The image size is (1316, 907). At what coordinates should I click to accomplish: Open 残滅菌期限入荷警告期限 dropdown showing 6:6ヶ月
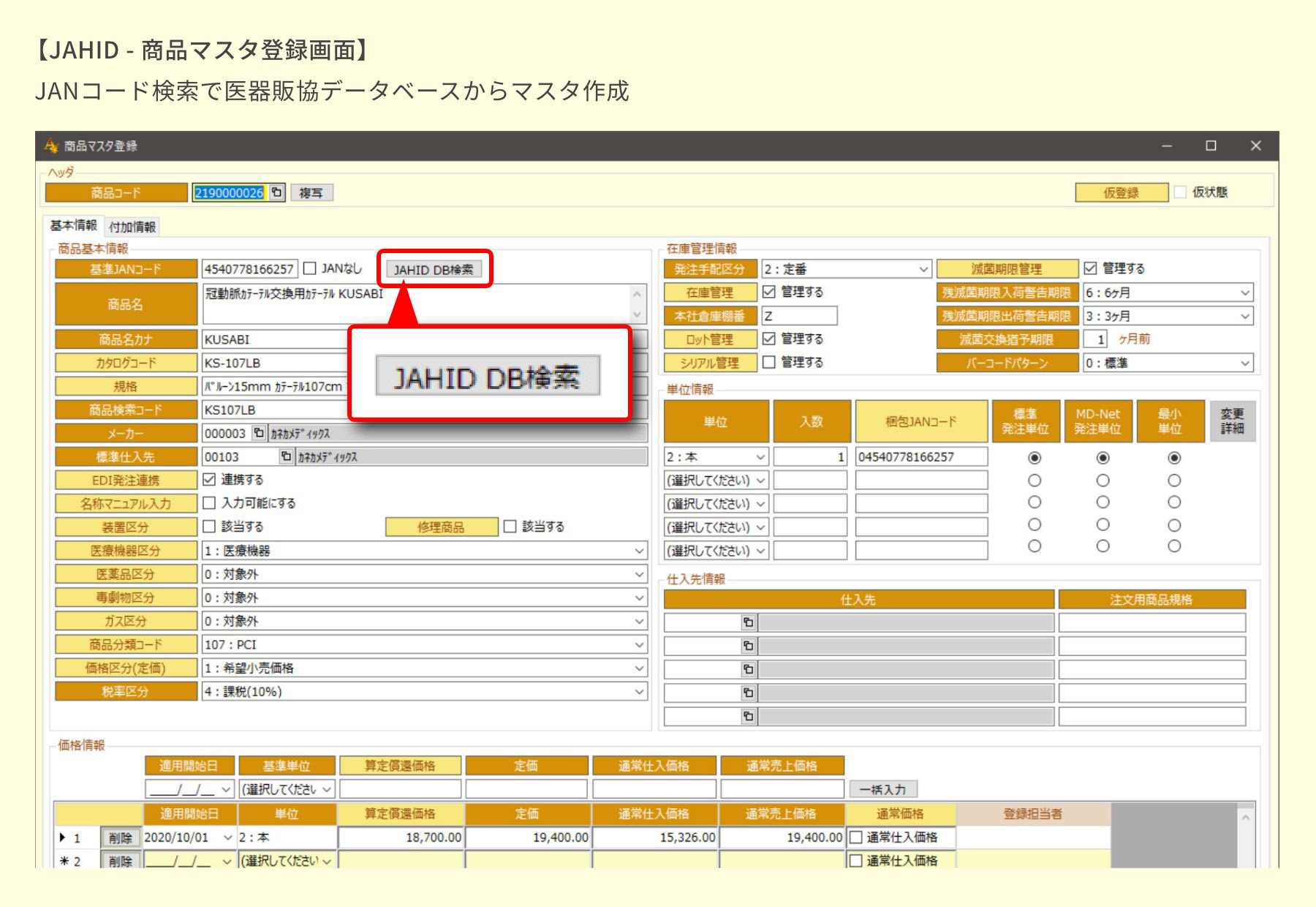pos(1168,293)
